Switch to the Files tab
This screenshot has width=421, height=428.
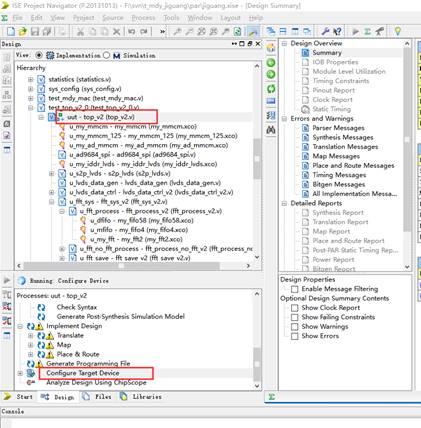coord(98,397)
